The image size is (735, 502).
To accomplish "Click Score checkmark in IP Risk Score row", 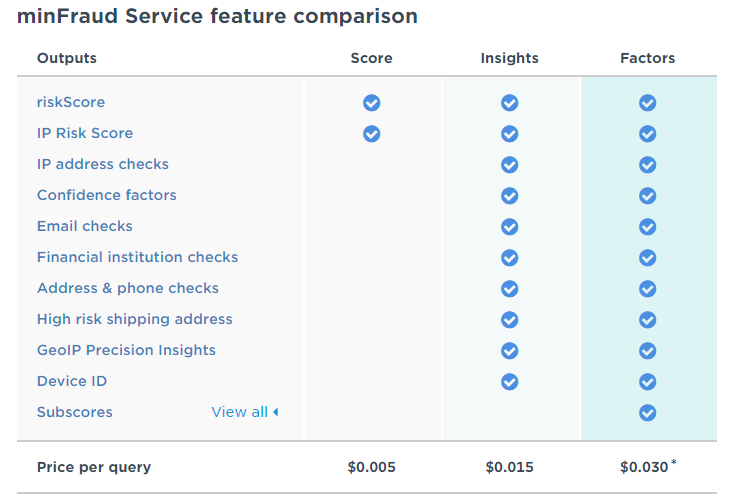I will coord(371,134).
